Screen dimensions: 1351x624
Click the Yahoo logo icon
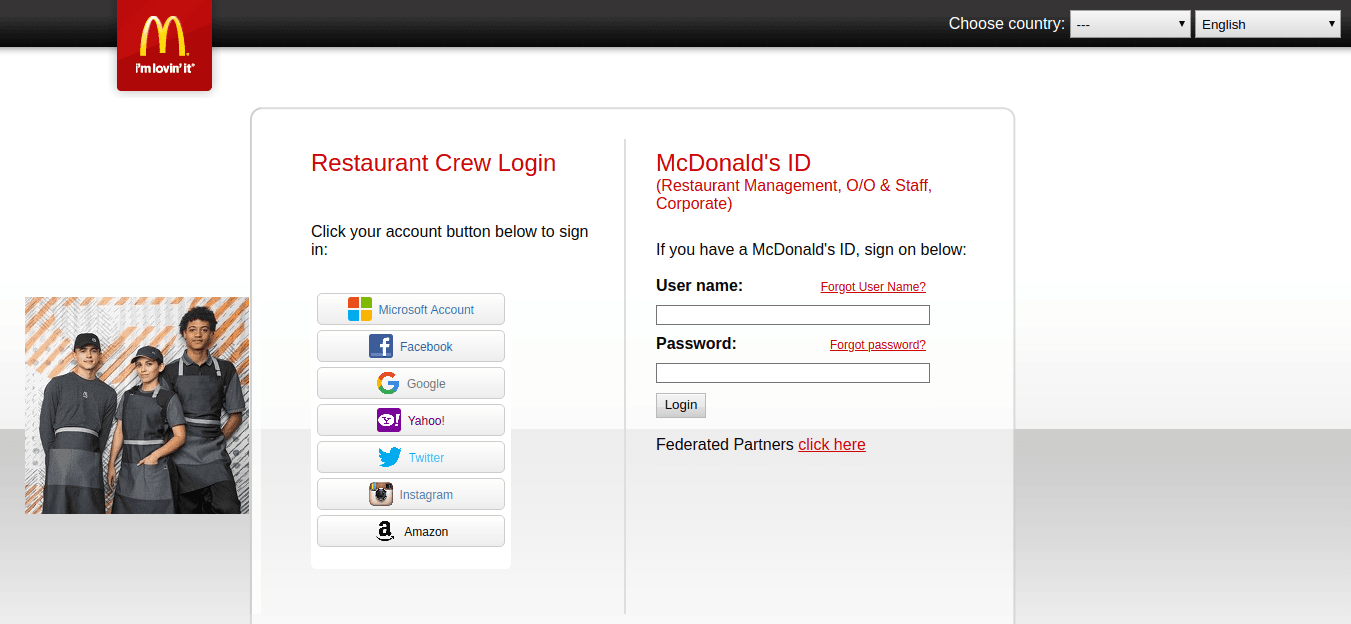tap(389, 420)
